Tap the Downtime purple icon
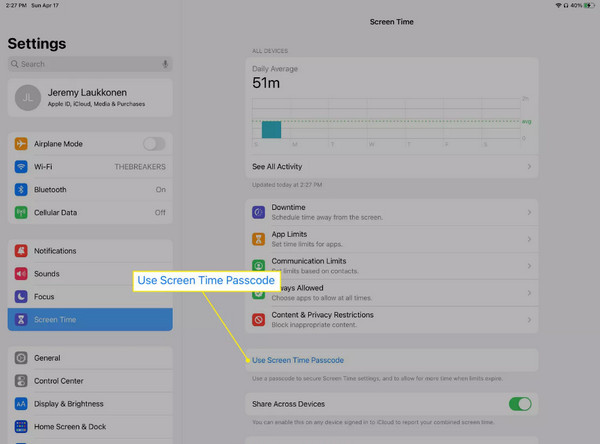Screen dimensions: 600x444 click(x=259, y=212)
